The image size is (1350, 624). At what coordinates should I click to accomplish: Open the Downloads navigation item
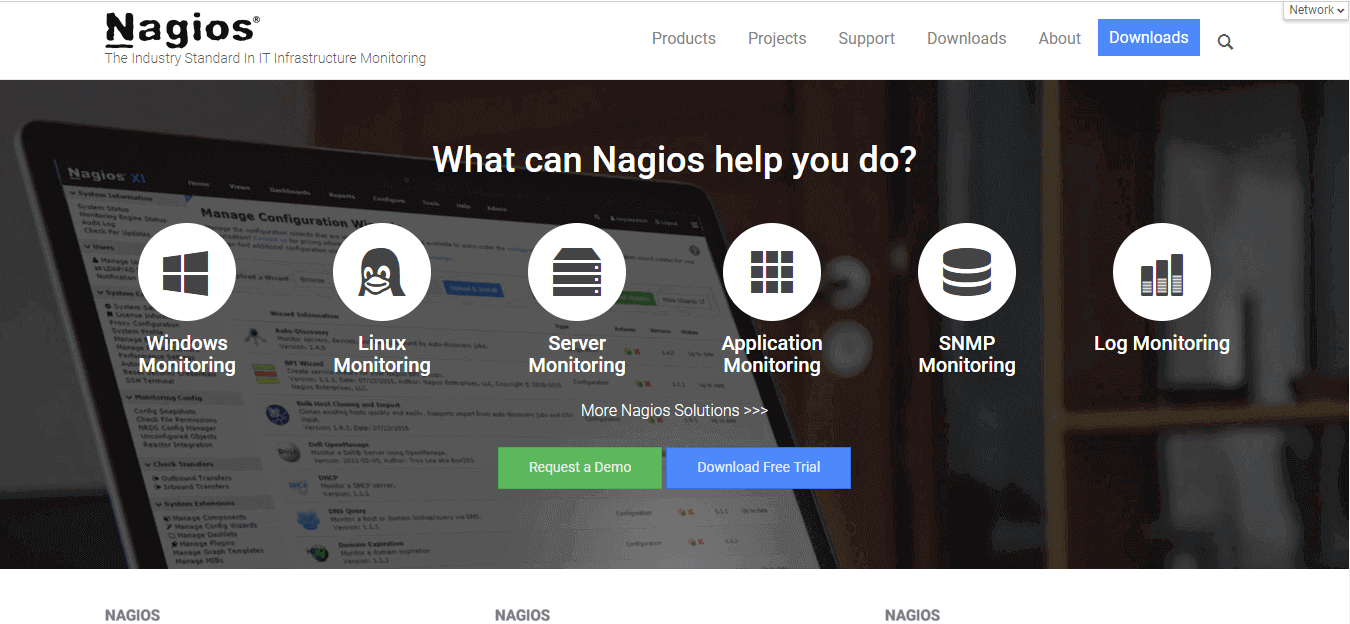[966, 38]
